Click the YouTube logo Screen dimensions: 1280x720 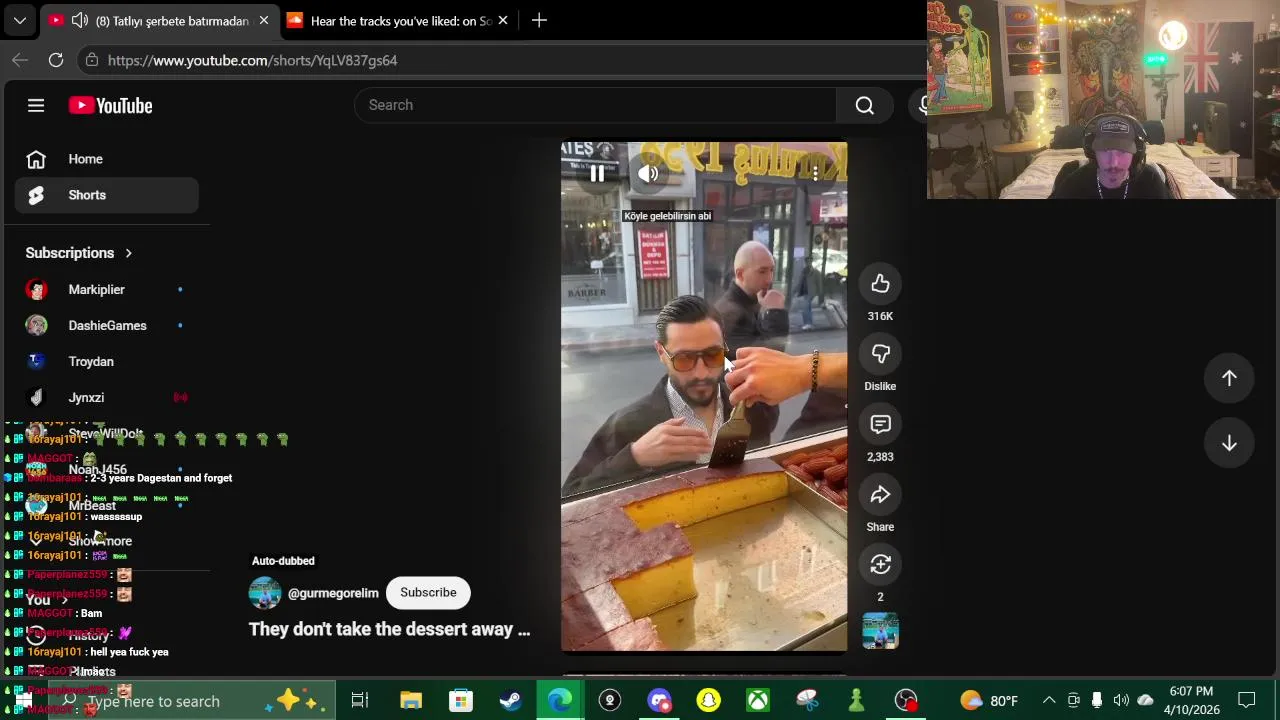click(110, 105)
